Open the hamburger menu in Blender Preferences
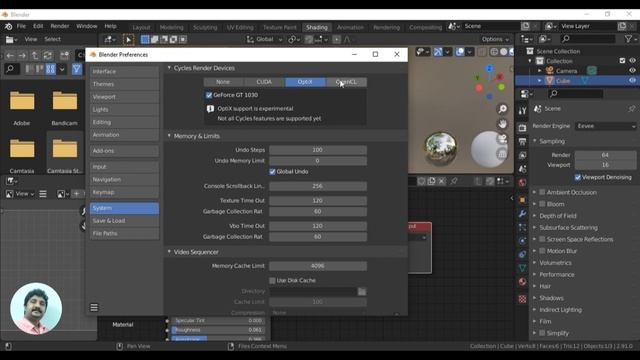 point(94,307)
